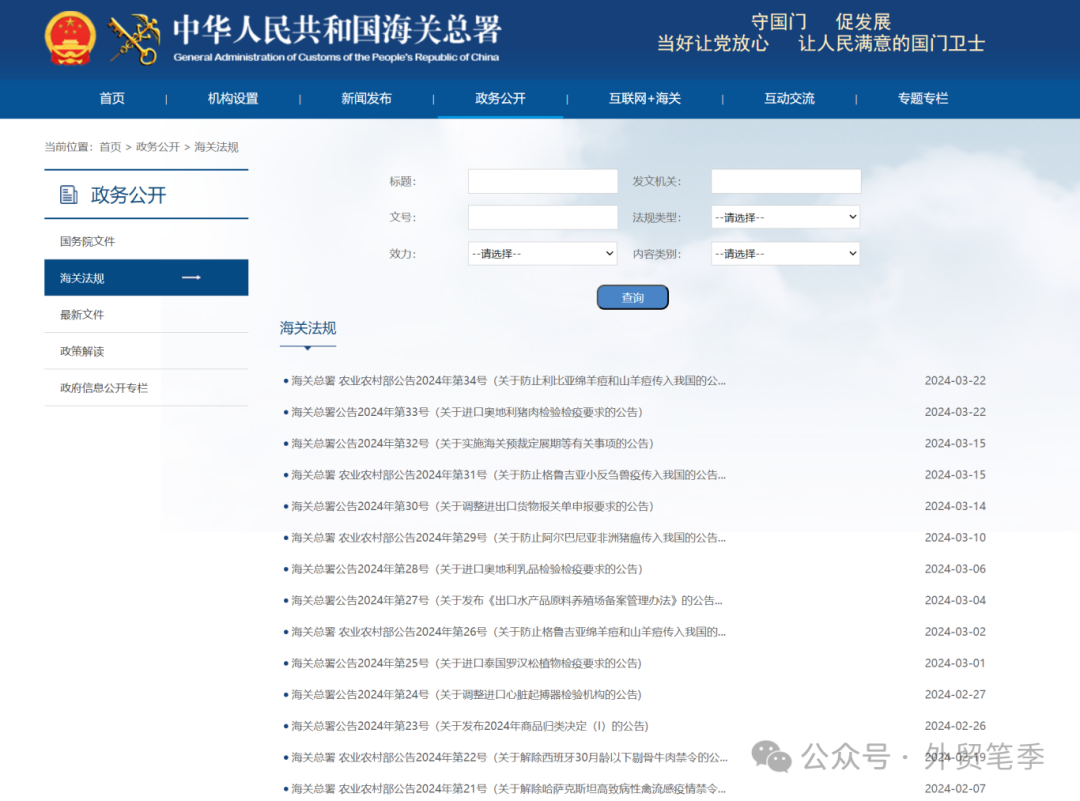
Task: Open announcement 2024年第27号 on aquatic farms
Action: pyautogui.click(x=506, y=601)
